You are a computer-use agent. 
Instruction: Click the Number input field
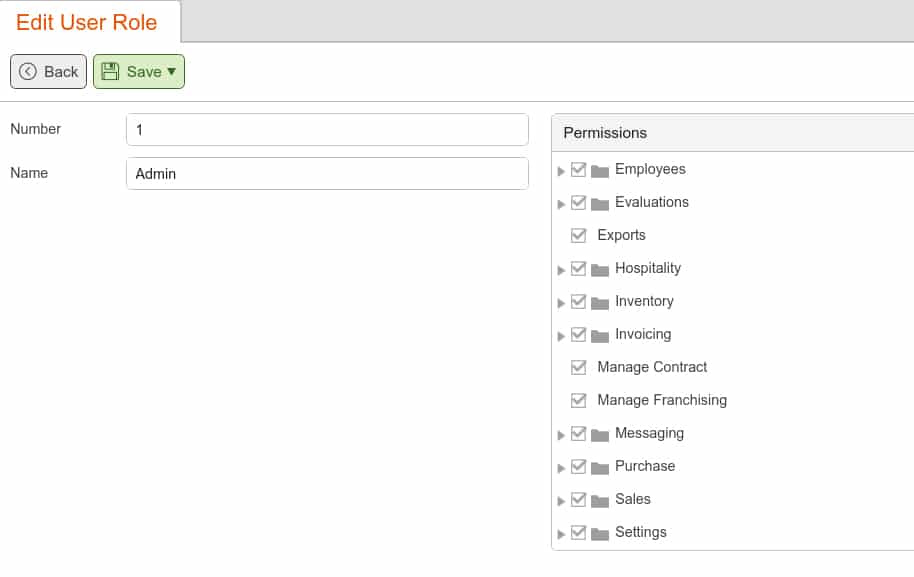tap(327, 129)
